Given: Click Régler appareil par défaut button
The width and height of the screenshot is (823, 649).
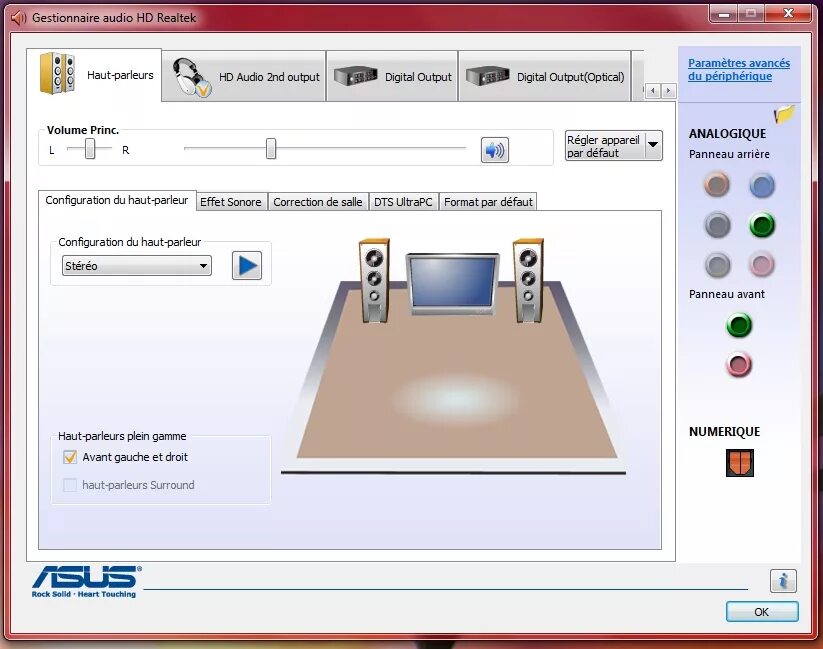Looking at the screenshot, I should [x=604, y=146].
